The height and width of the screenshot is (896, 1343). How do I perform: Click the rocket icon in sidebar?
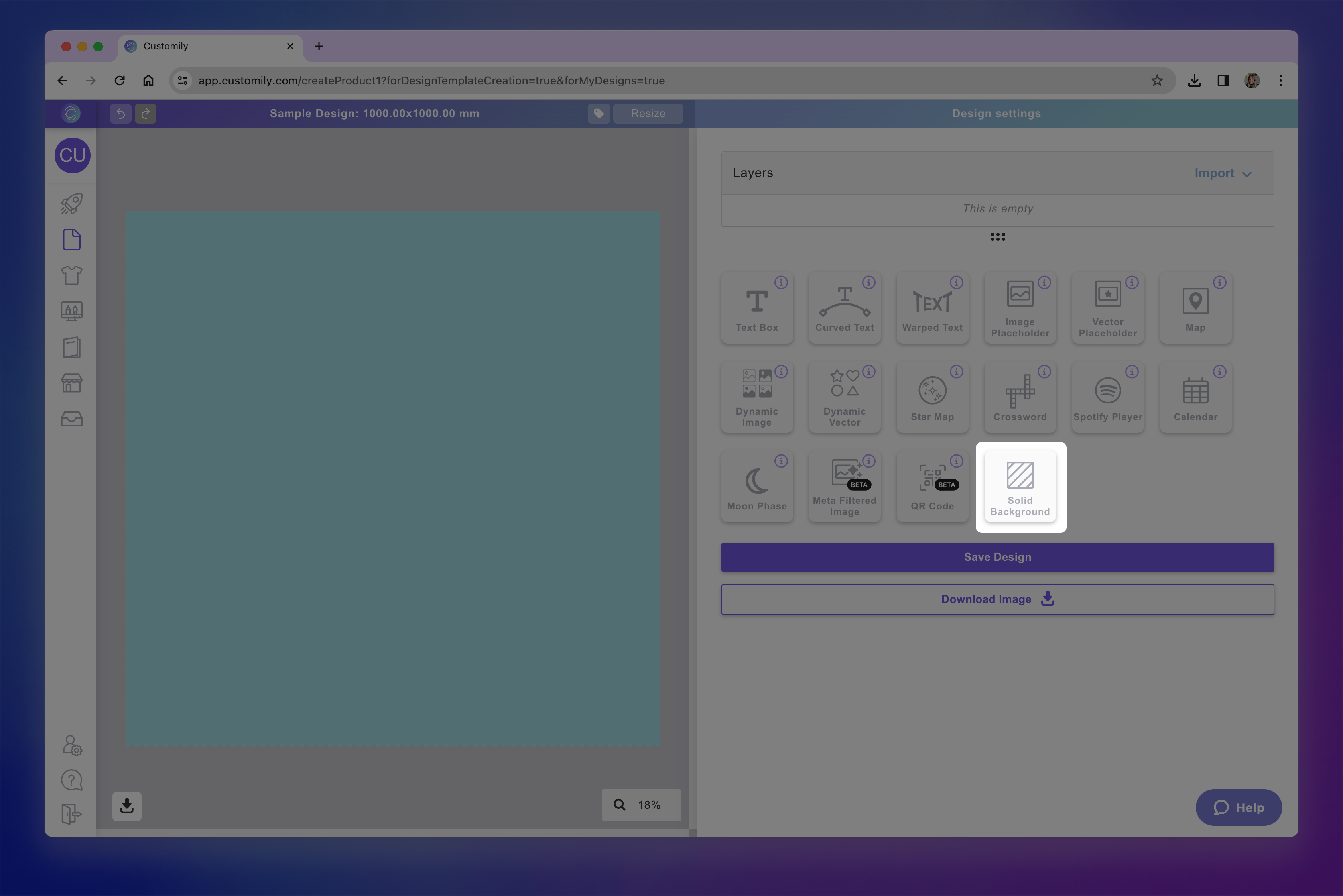point(71,203)
